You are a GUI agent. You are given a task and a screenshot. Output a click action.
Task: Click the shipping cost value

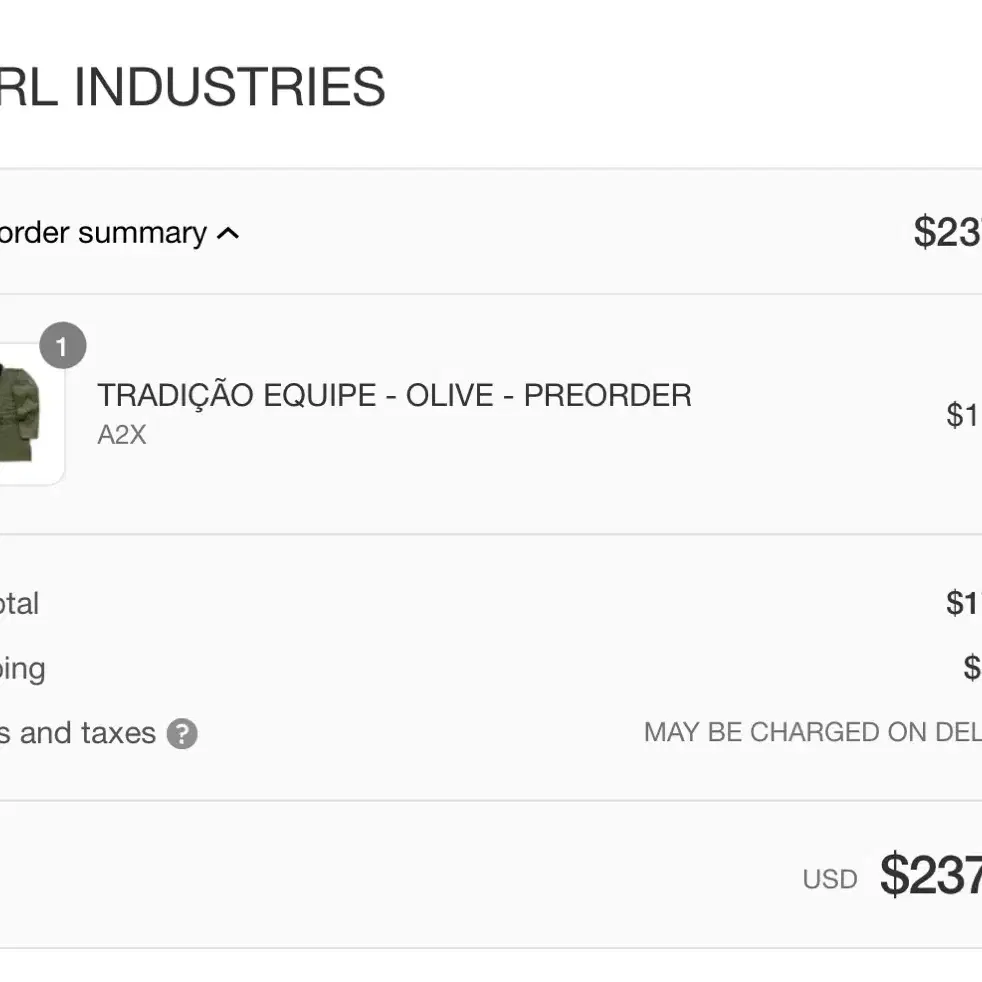(x=973, y=668)
